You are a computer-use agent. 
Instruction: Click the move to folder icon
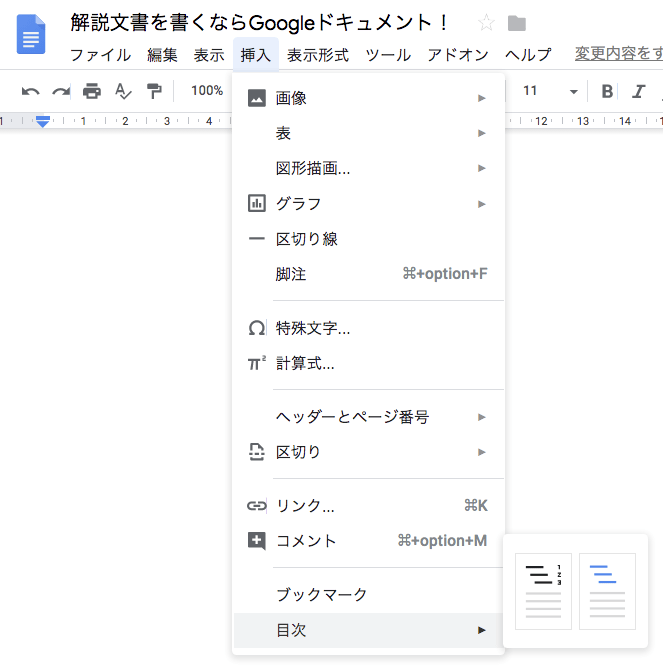[x=516, y=23]
